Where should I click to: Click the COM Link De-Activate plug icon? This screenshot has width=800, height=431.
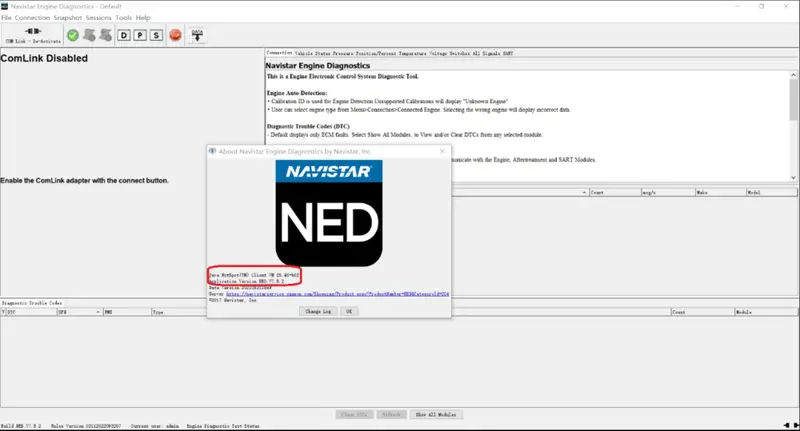[x=33, y=32]
